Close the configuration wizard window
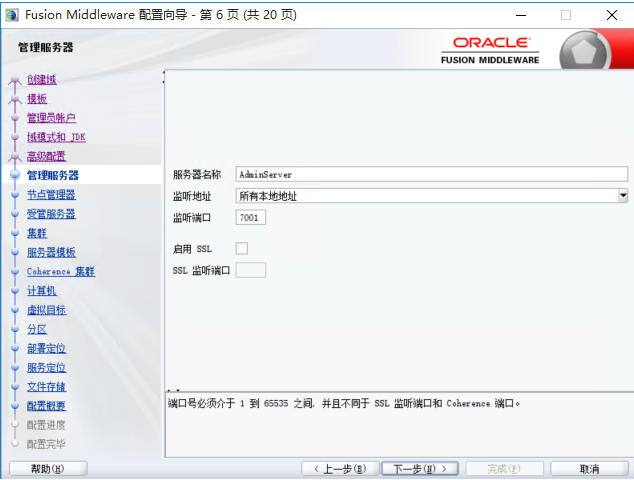634x480 pixels. [x=612, y=15]
